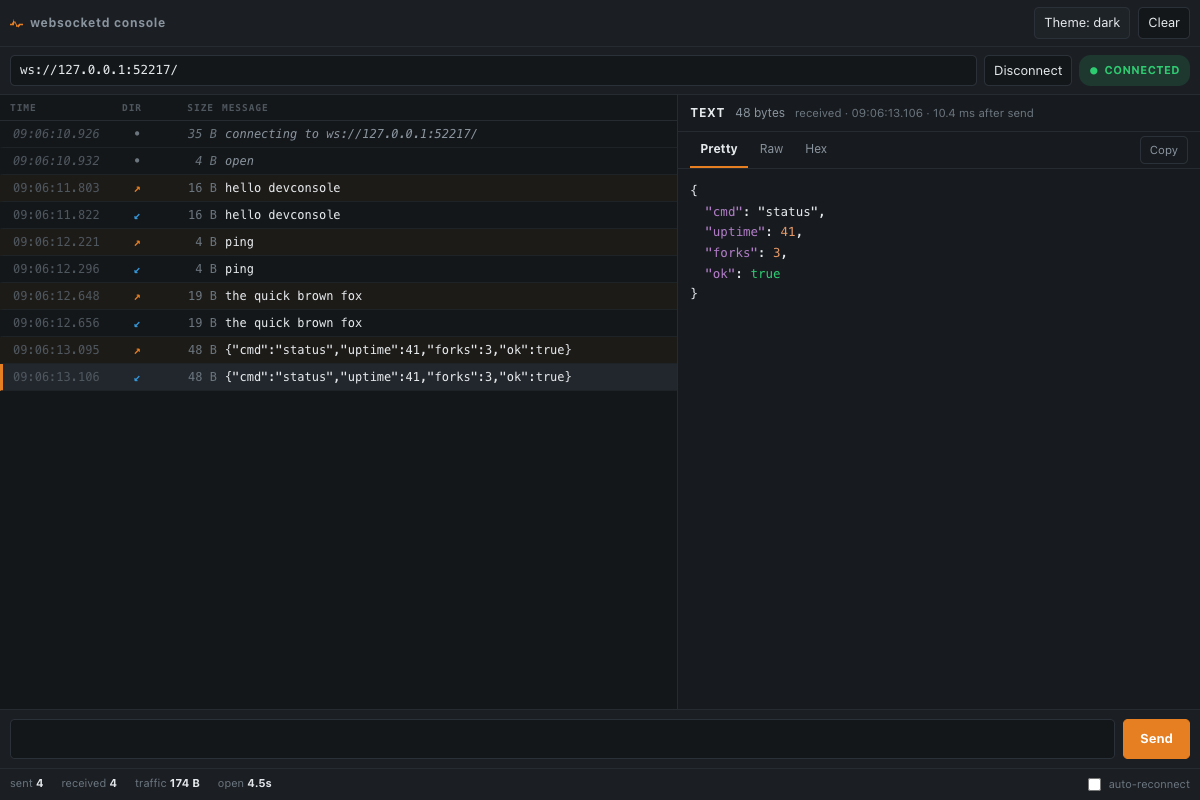Select the JSON status message at 09:06:13.095
This screenshot has width=1200, height=800.
click(339, 350)
